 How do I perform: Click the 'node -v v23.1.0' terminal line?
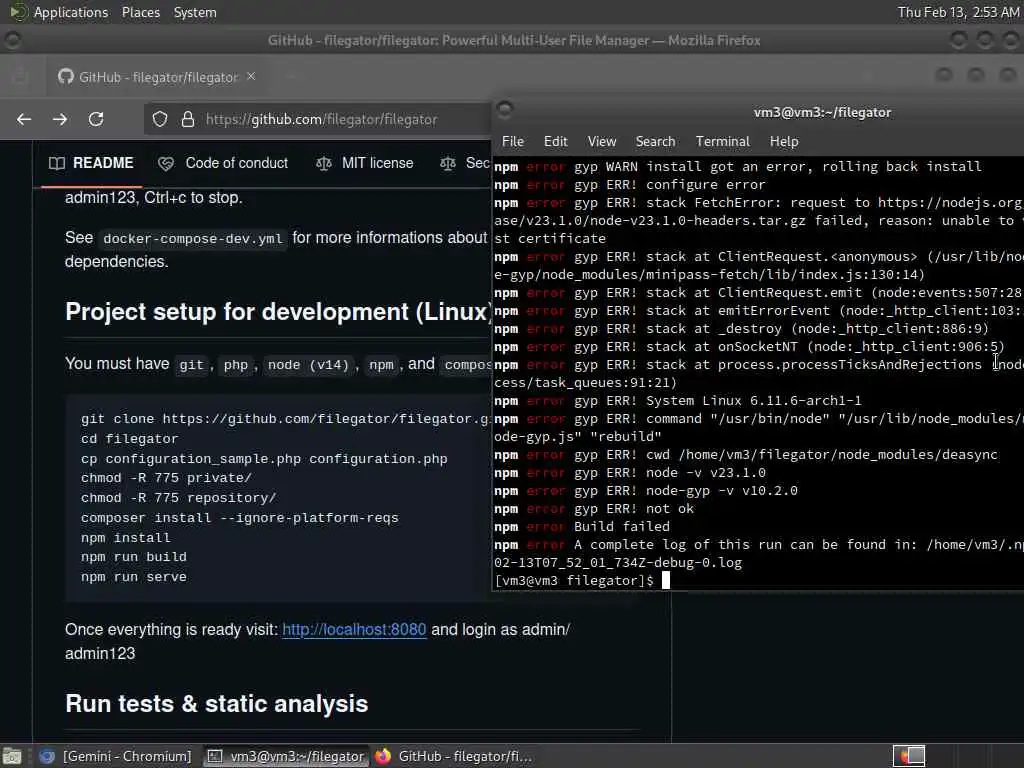point(706,473)
